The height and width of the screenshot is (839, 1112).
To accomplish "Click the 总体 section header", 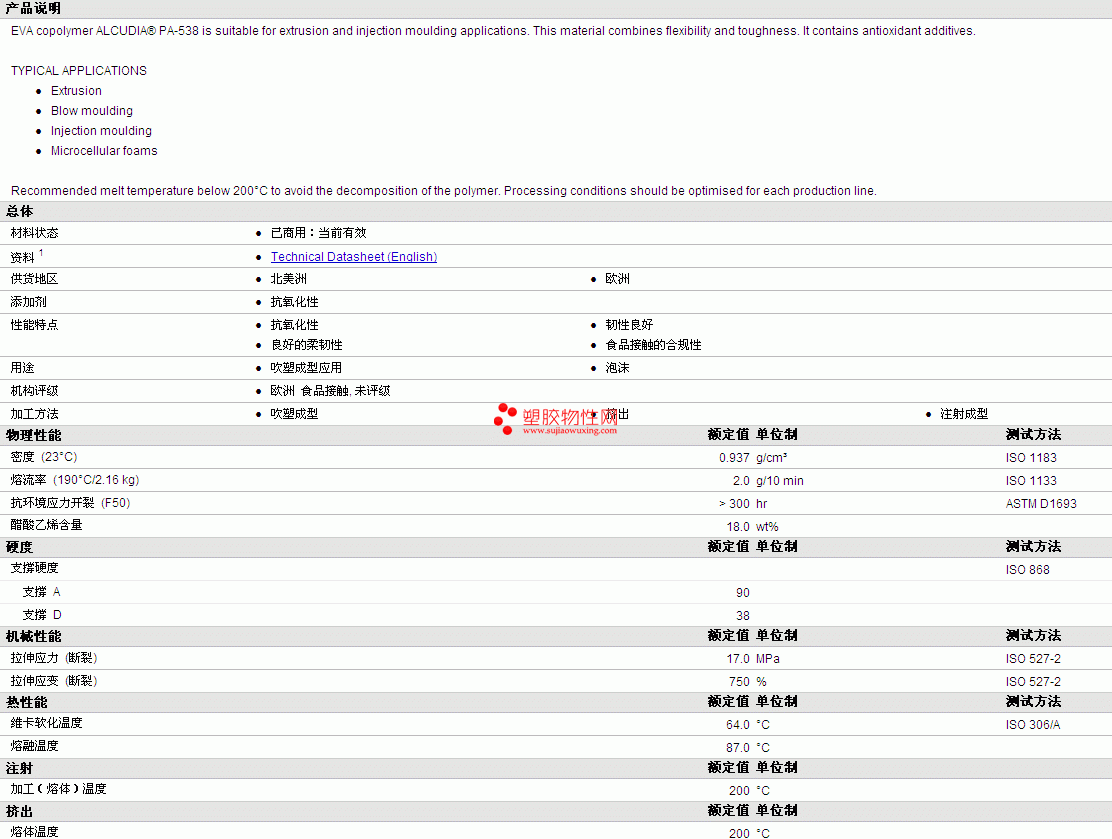I will pos(20,211).
